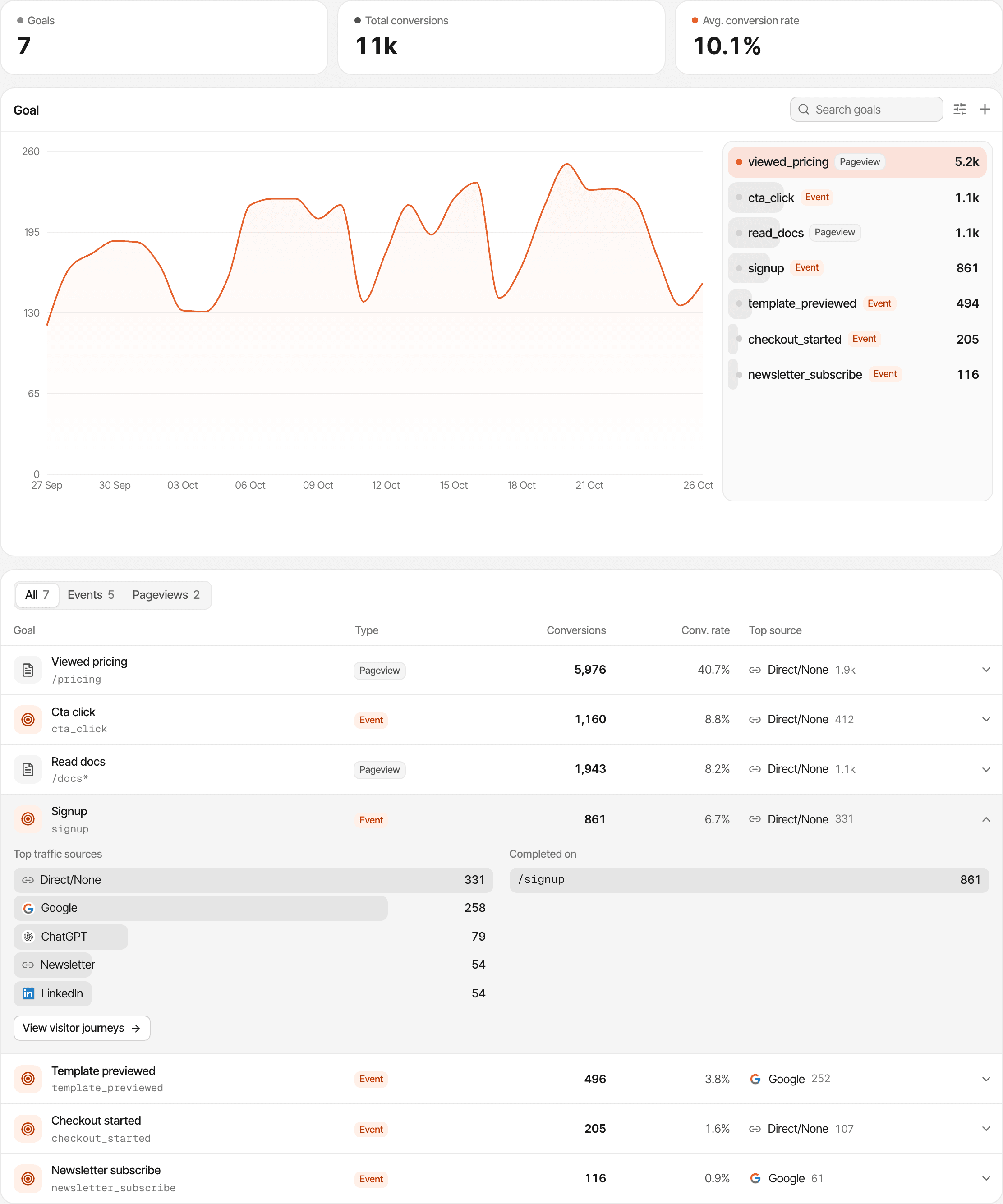1003x1204 pixels.
Task: Select the Checkout started target icon
Action: 28,1129
